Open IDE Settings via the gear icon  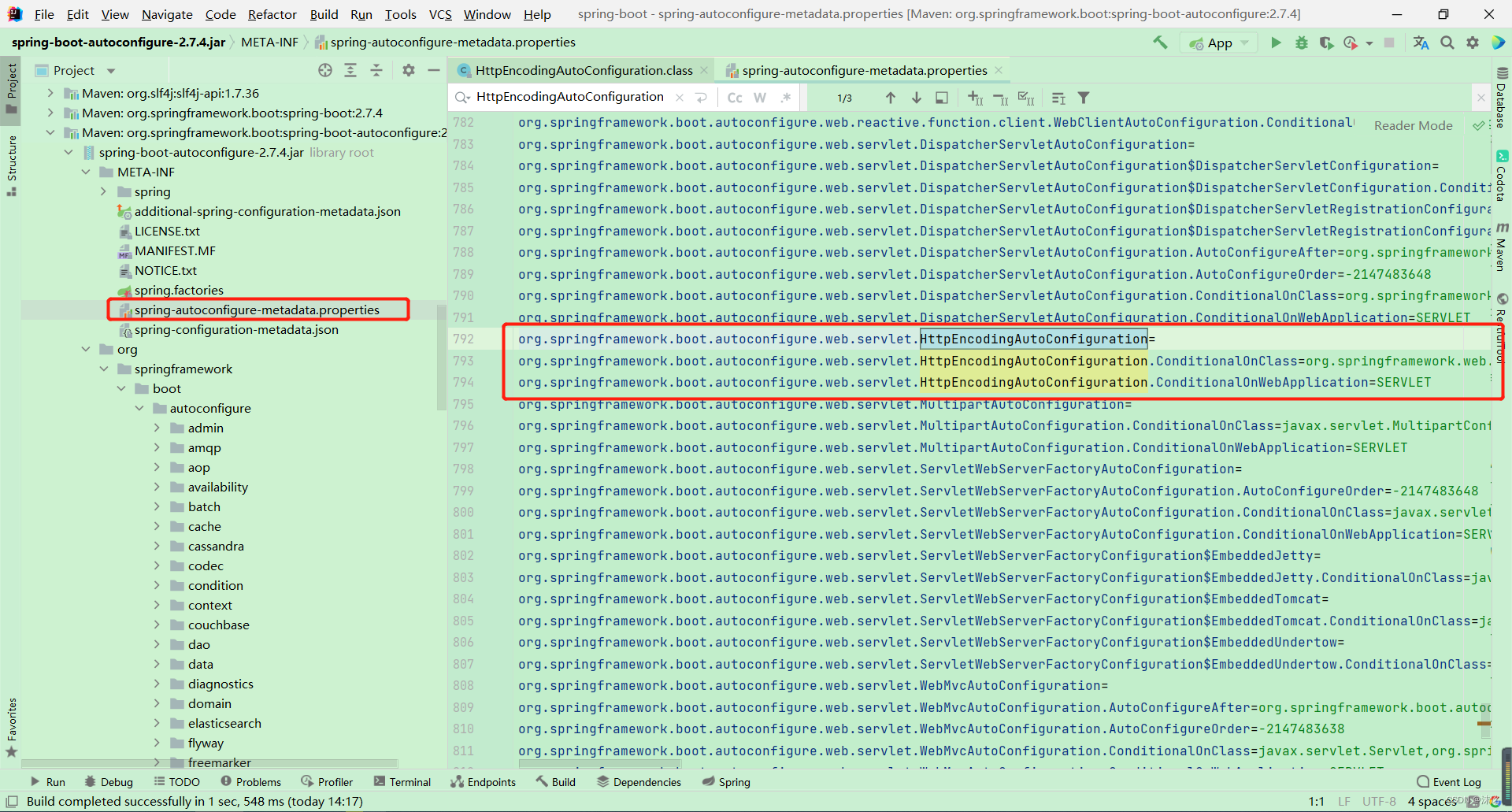point(1472,43)
